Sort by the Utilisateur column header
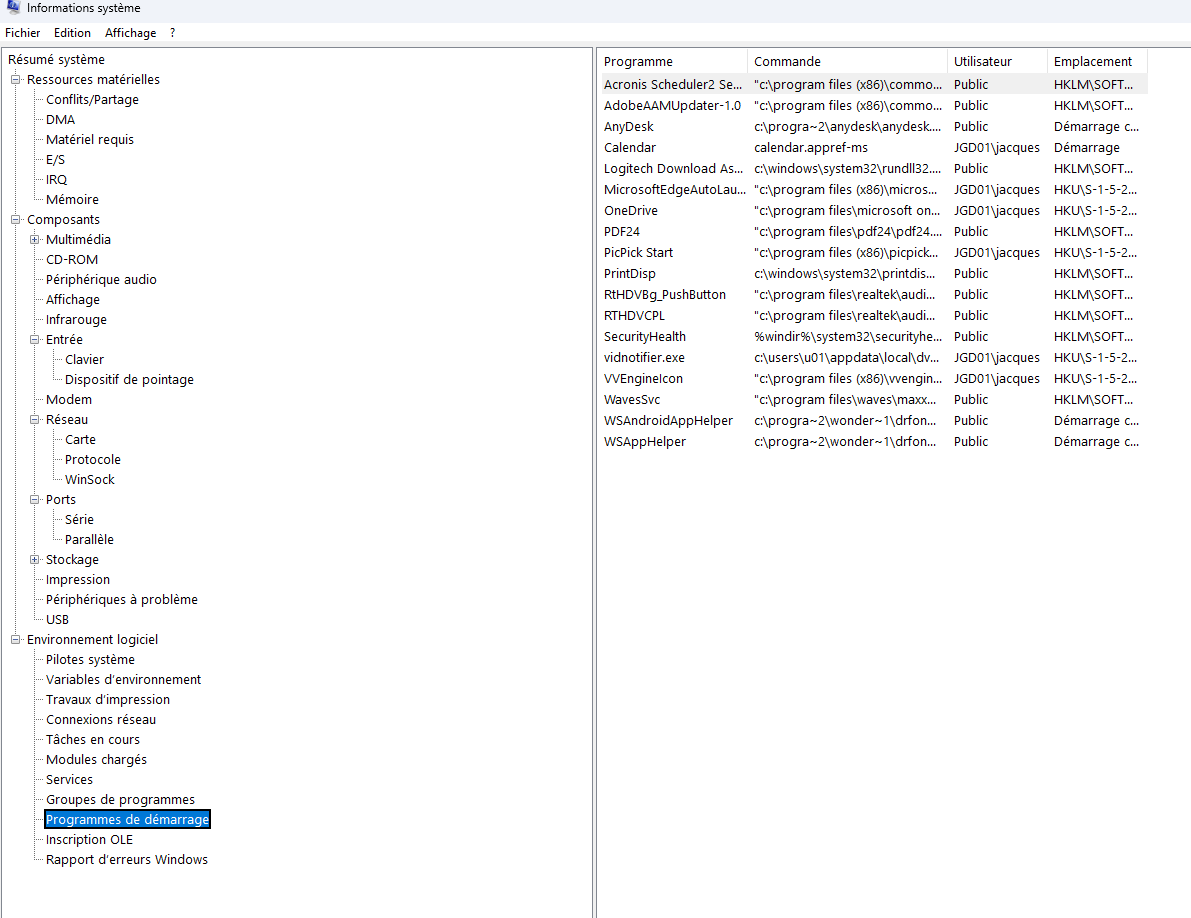 coord(997,62)
